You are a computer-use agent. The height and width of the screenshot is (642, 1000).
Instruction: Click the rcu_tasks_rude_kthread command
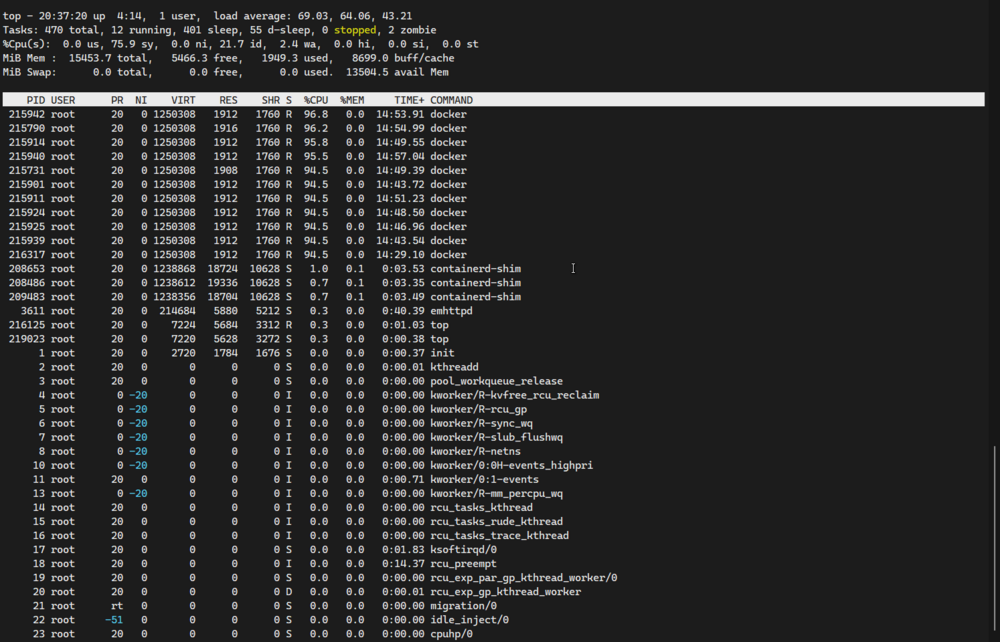click(497, 521)
